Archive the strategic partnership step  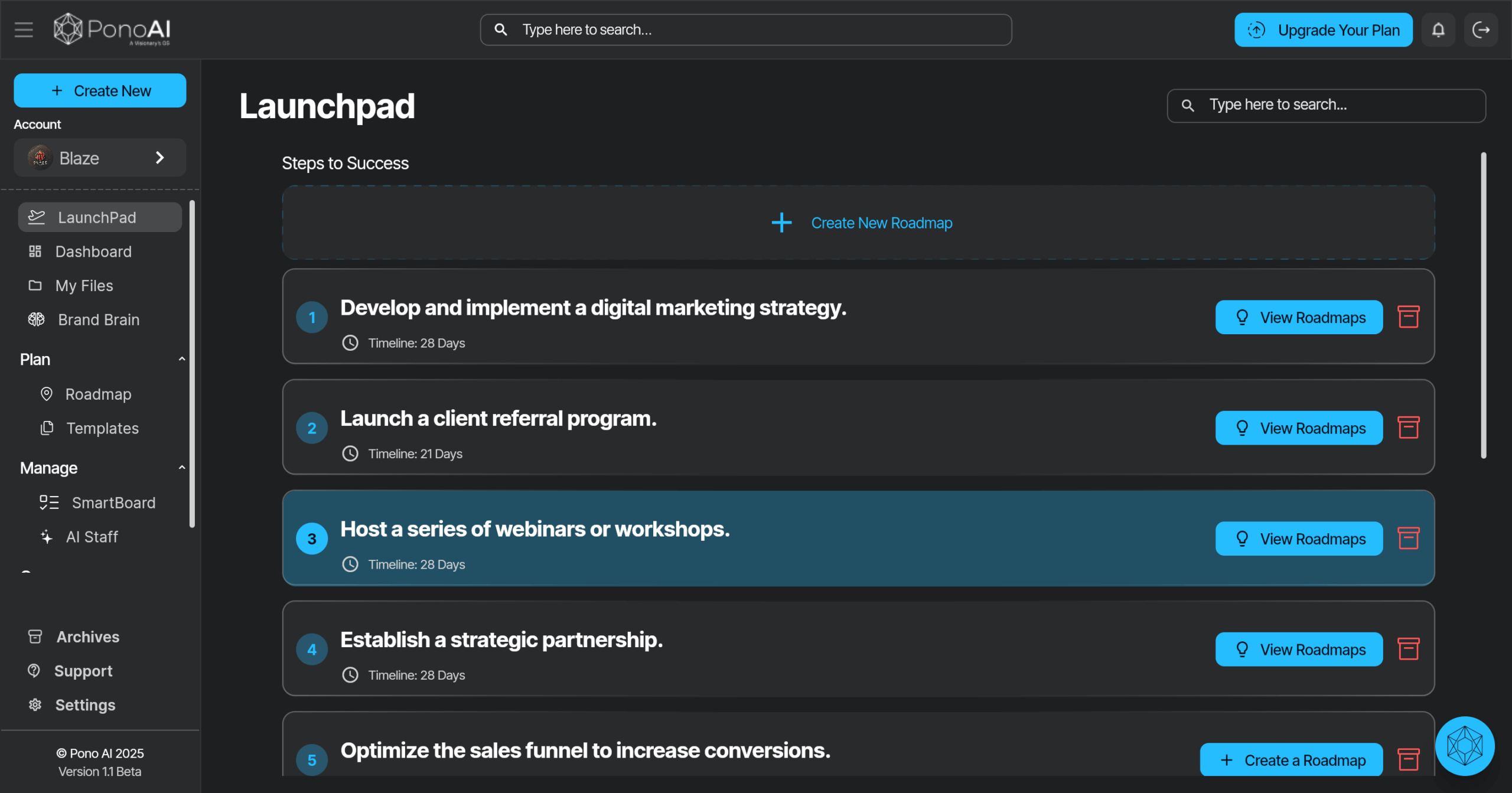(1408, 649)
